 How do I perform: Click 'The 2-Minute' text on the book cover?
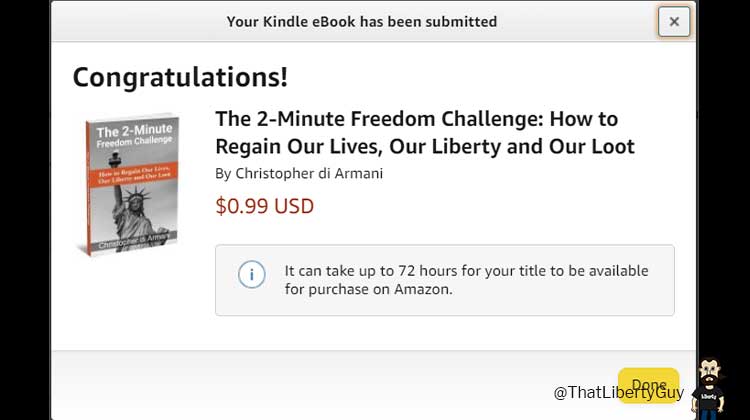click(134, 130)
